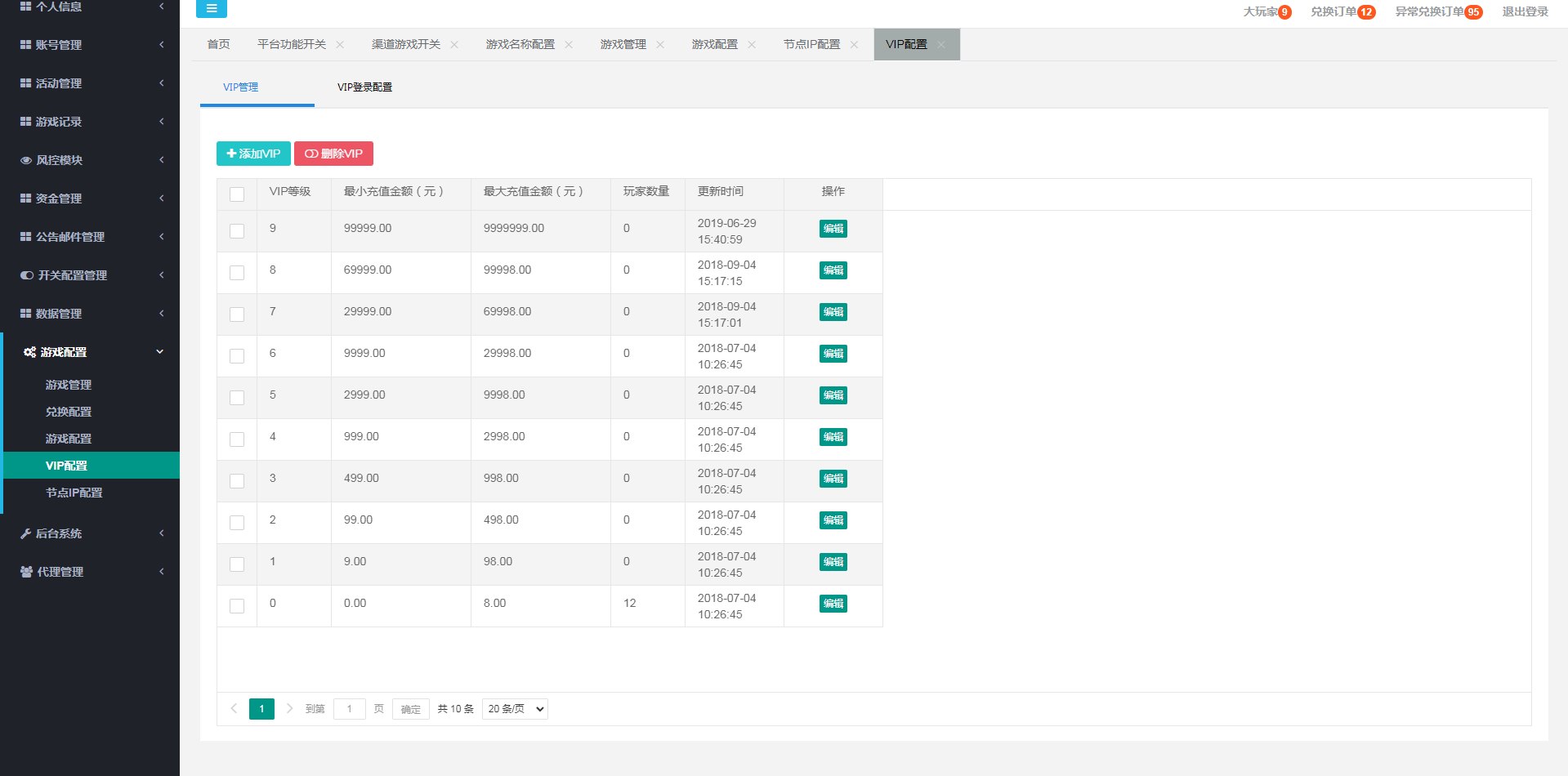Viewport: 1568px width, 776px height.
Task: Click the page number jump input field
Action: pyautogui.click(x=349, y=709)
